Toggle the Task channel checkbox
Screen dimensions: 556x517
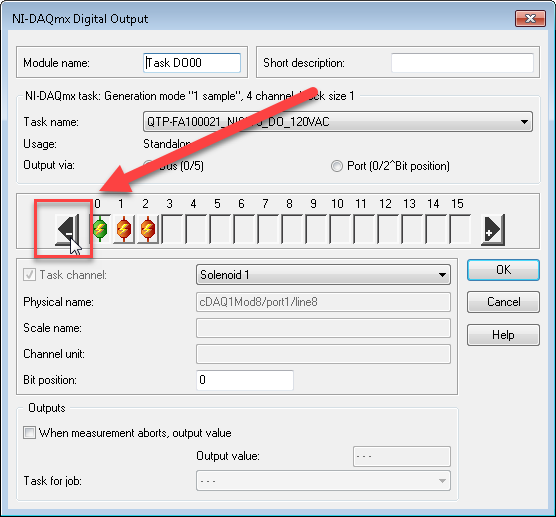pos(29,274)
